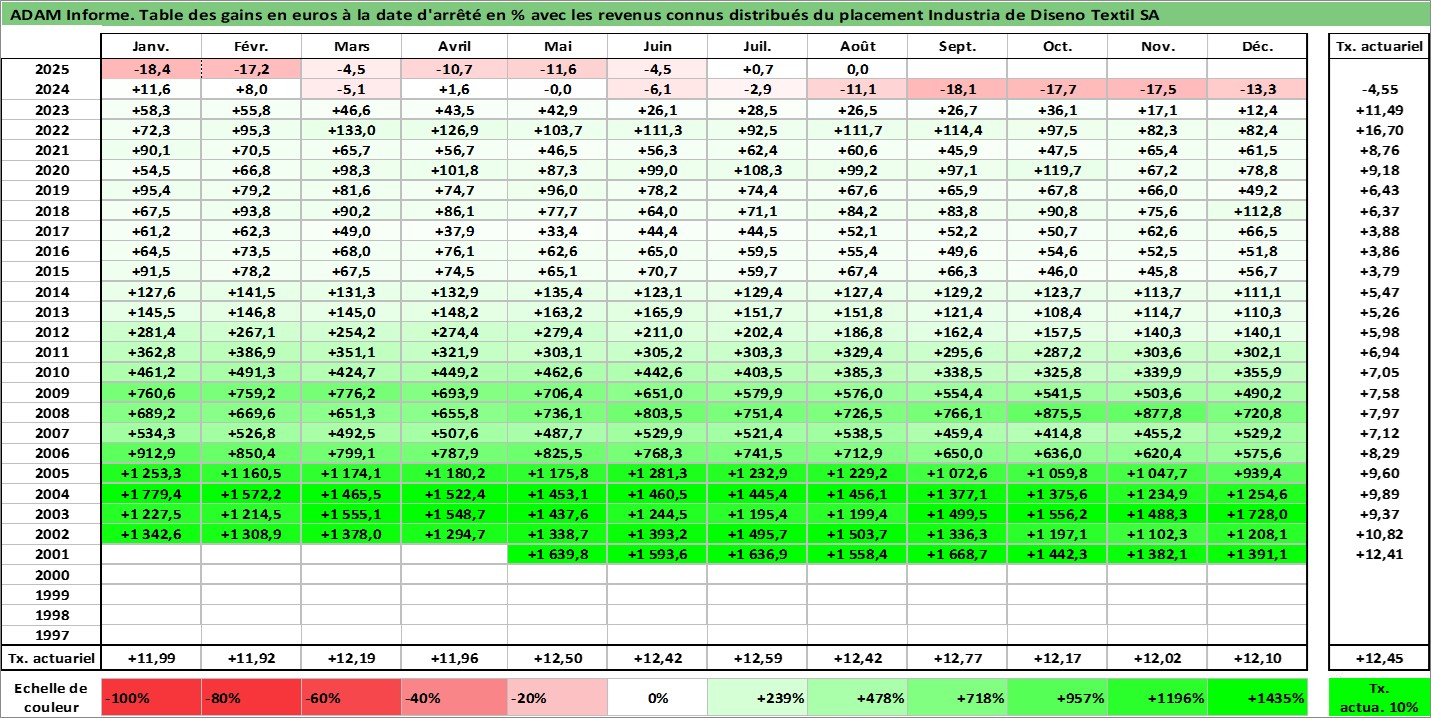Image resolution: width=1431 pixels, height=718 pixels.
Task: Select the +478% green scale swatch
Action: (x=857, y=698)
